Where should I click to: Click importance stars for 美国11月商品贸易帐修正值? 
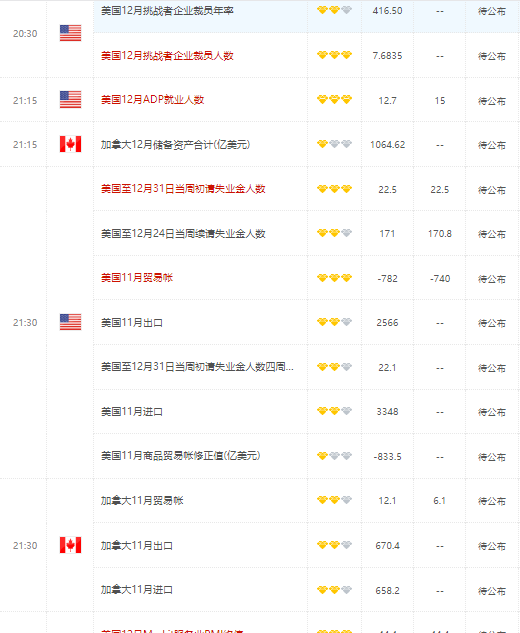(x=334, y=456)
